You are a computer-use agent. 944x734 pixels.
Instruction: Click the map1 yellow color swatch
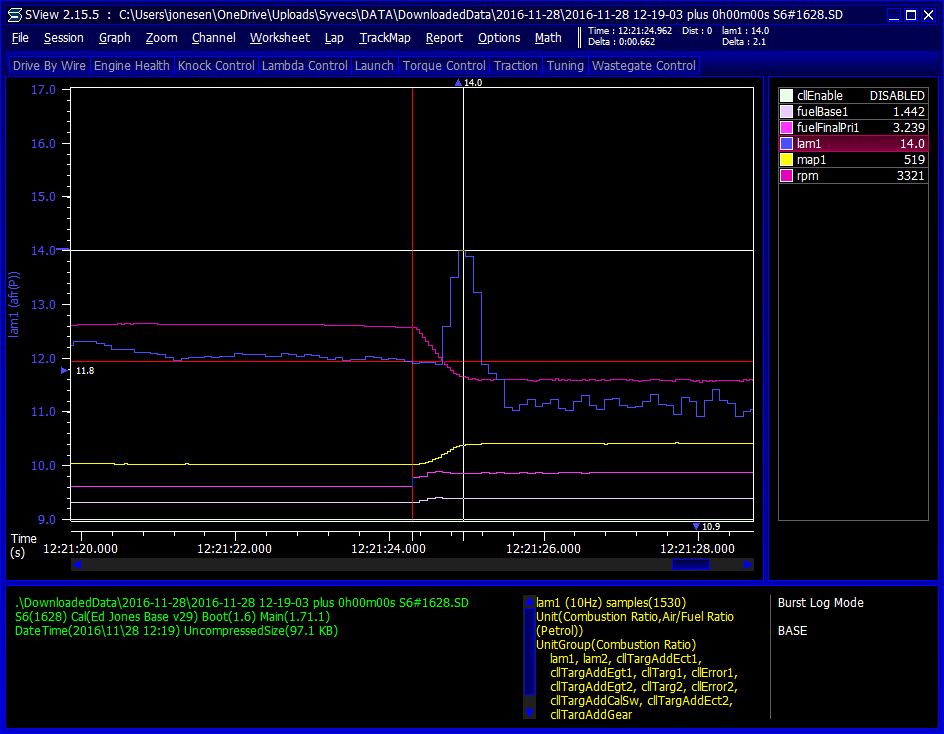787,160
